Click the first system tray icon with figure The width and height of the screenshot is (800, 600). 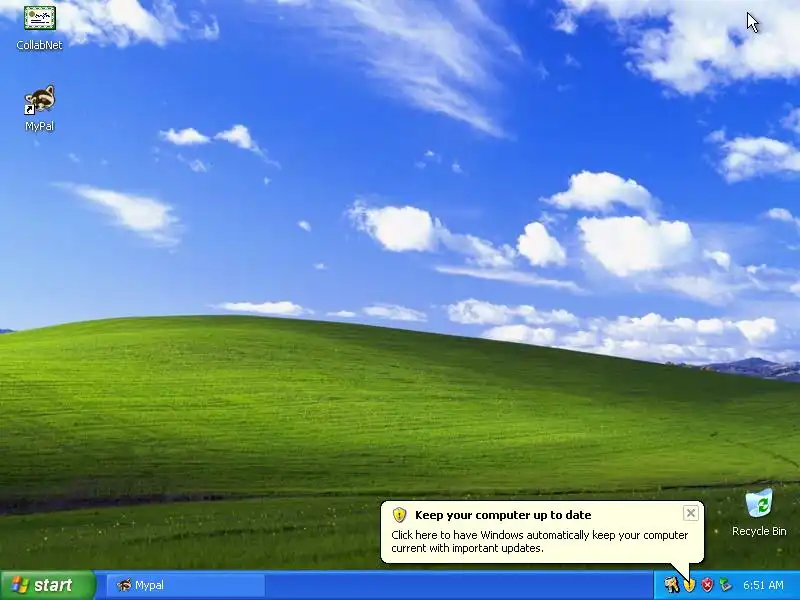[x=672, y=585]
